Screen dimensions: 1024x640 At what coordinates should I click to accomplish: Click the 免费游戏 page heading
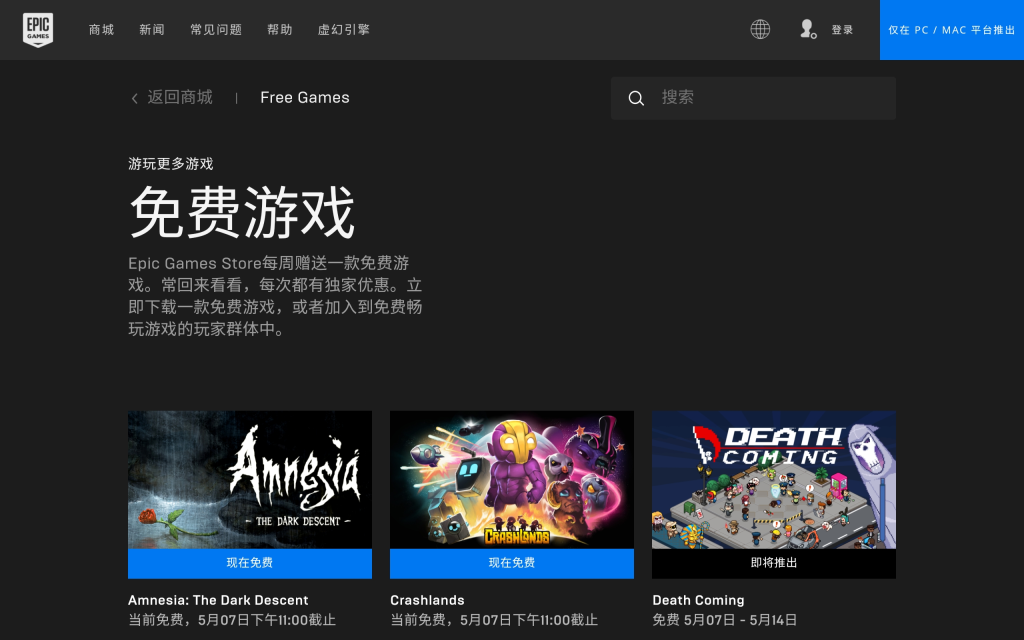pyautogui.click(x=242, y=212)
